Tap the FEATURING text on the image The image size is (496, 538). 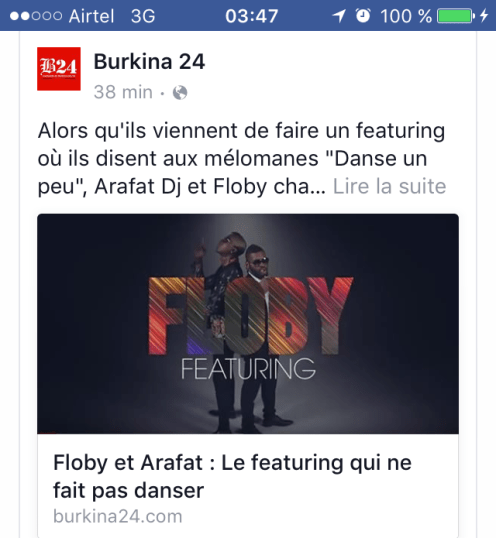tap(248, 369)
